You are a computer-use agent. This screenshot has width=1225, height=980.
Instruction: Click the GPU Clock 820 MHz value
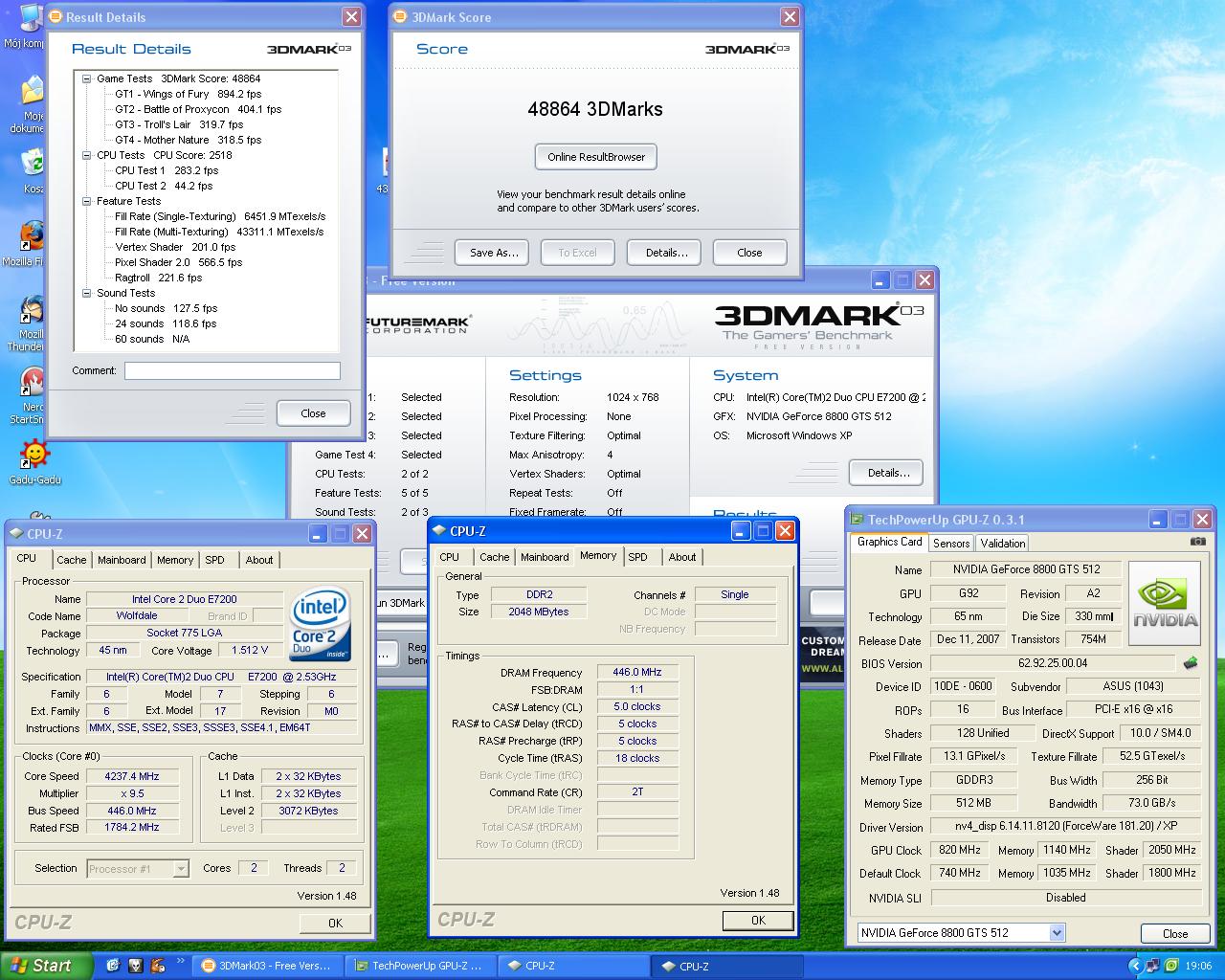960,850
